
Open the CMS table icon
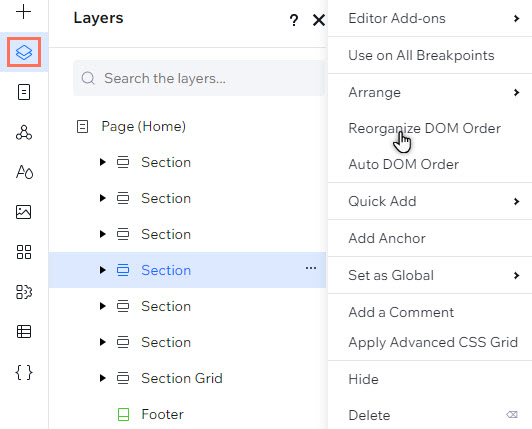pos(24,332)
